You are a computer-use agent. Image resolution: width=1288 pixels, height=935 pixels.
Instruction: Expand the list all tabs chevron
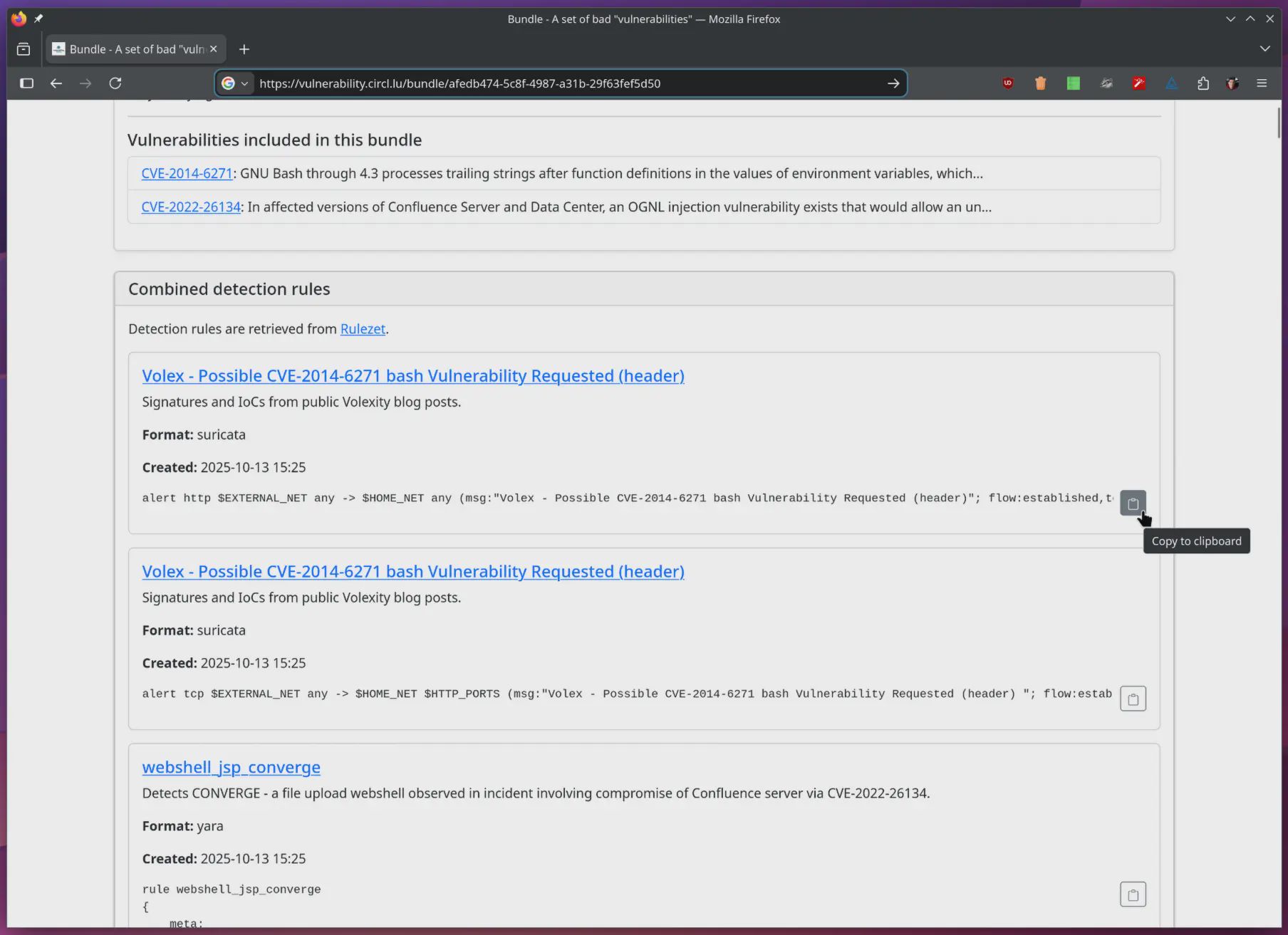pyautogui.click(x=1264, y=49)
